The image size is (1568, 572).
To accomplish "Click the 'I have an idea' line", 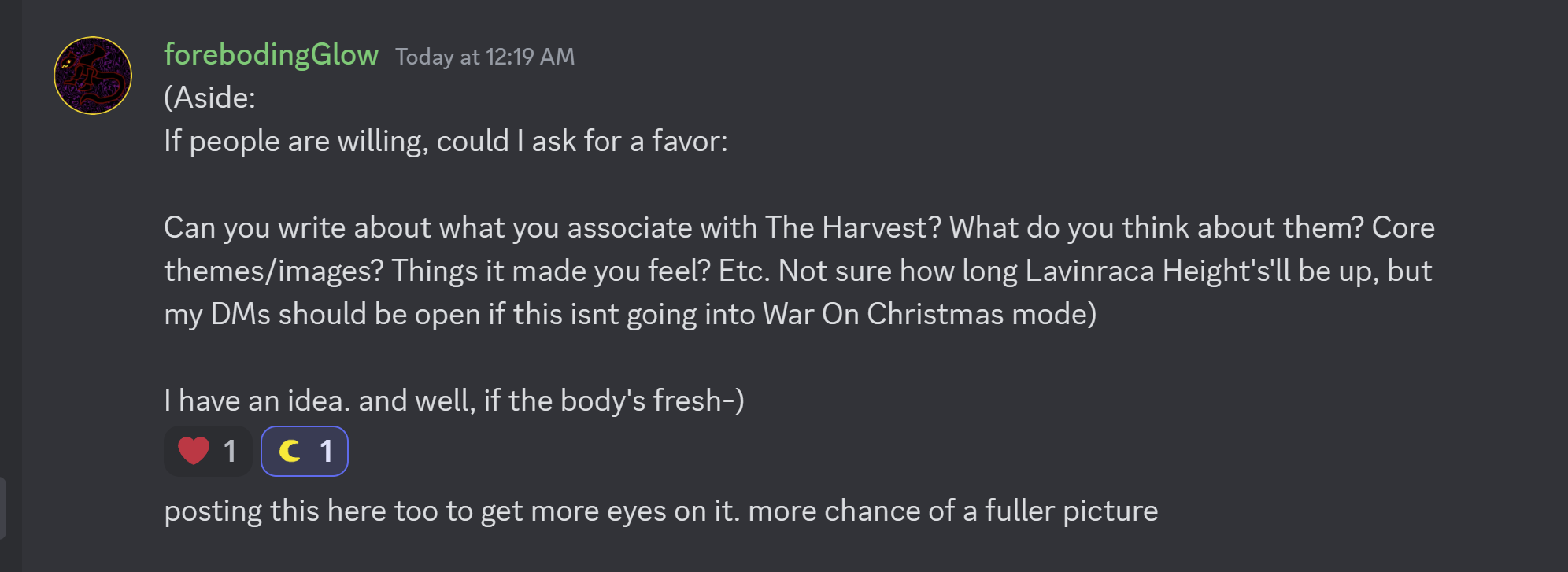I will pos(256,401).
